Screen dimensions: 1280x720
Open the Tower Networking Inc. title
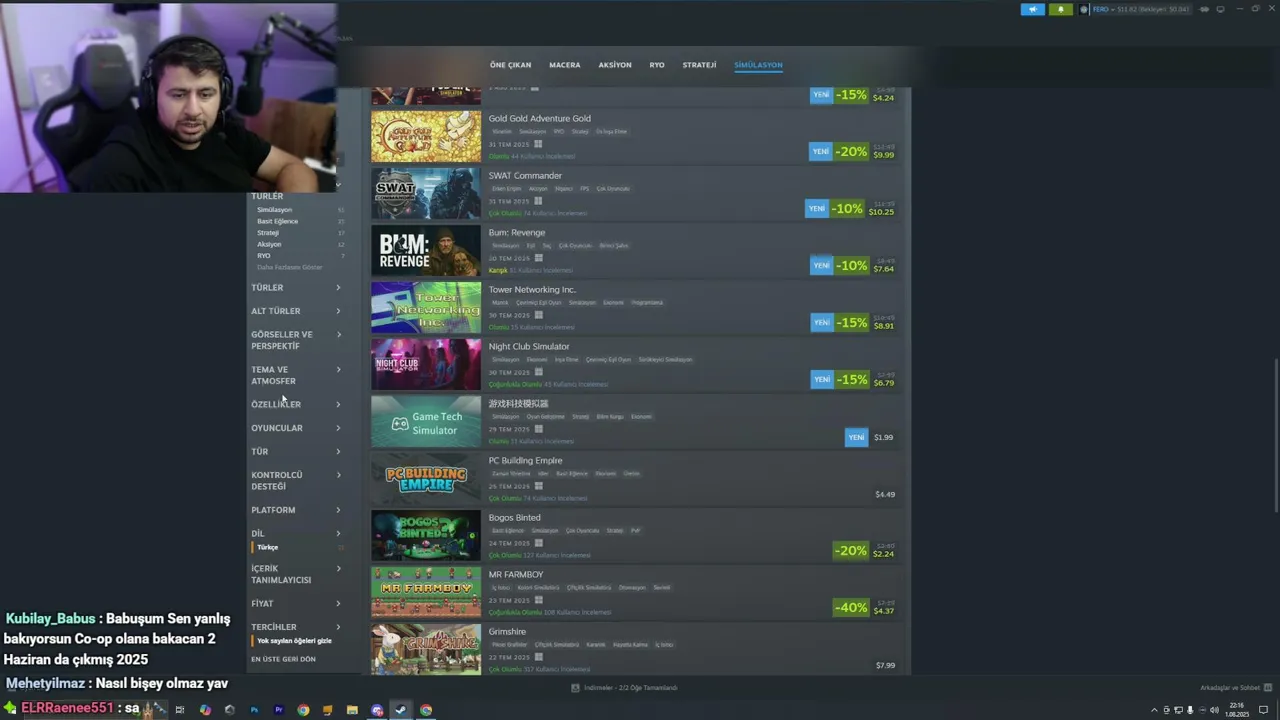(532, 290)
